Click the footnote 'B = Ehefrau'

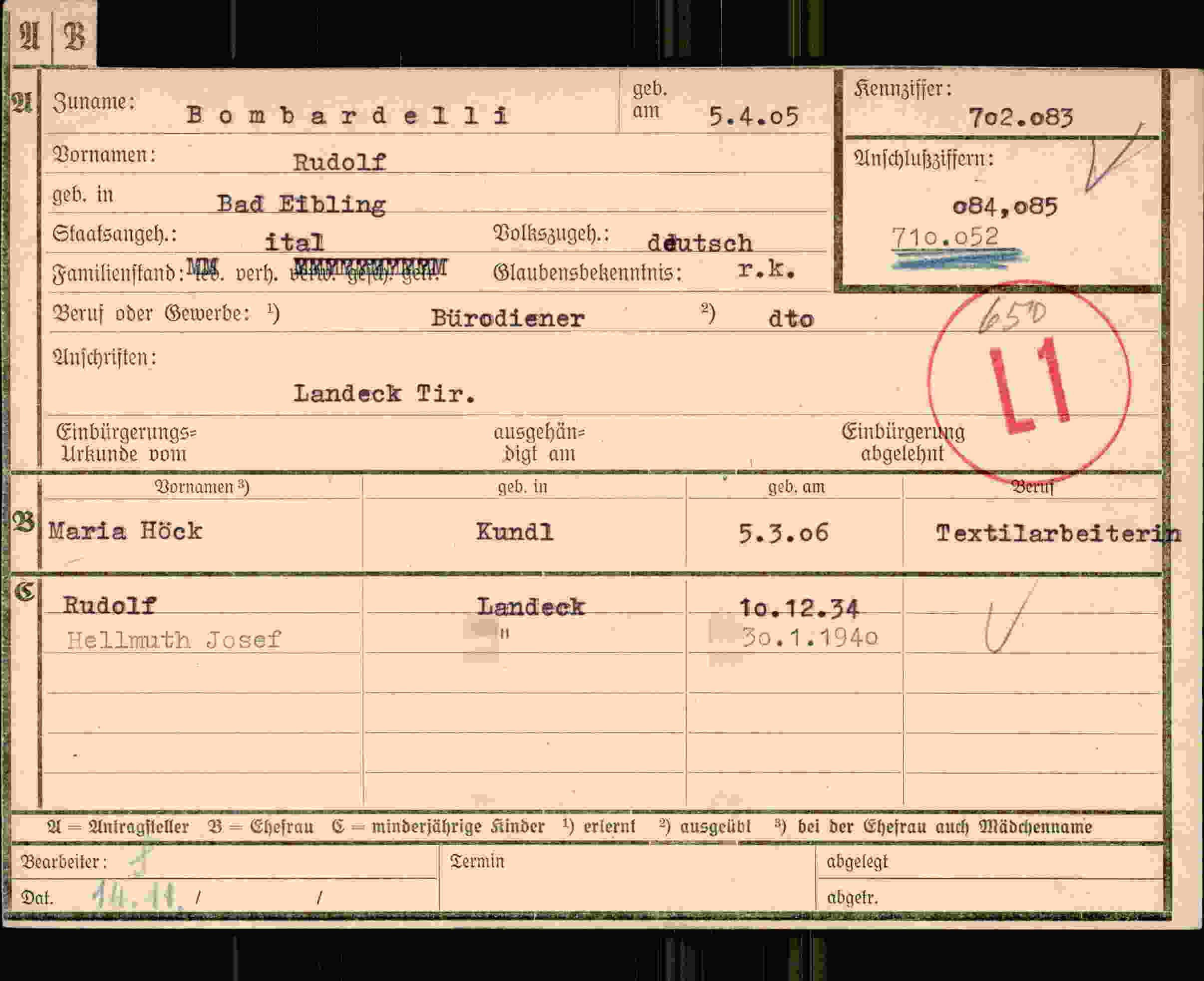click(x=261, y=827)
